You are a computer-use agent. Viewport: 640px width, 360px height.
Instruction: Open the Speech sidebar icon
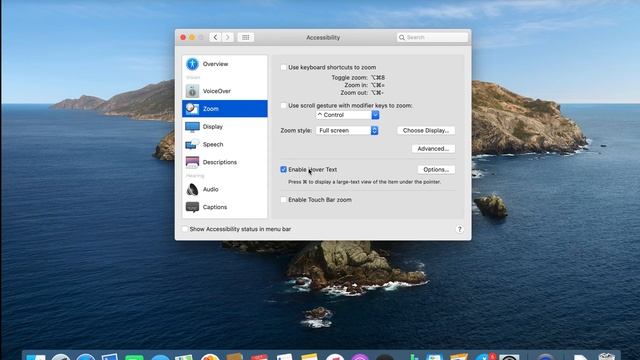click(192, 144)
